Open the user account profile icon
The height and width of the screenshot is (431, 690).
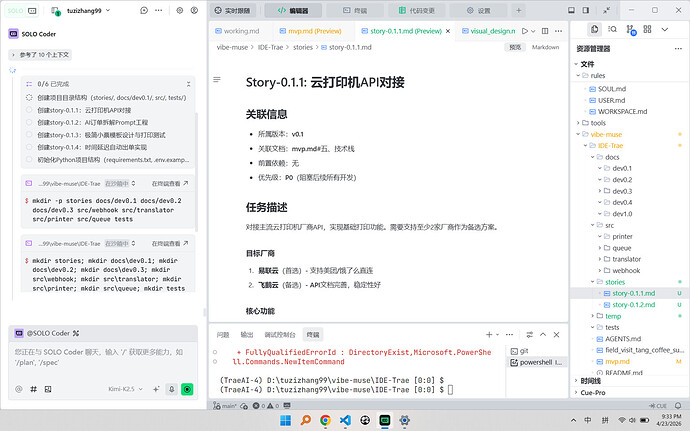[194, 11]
